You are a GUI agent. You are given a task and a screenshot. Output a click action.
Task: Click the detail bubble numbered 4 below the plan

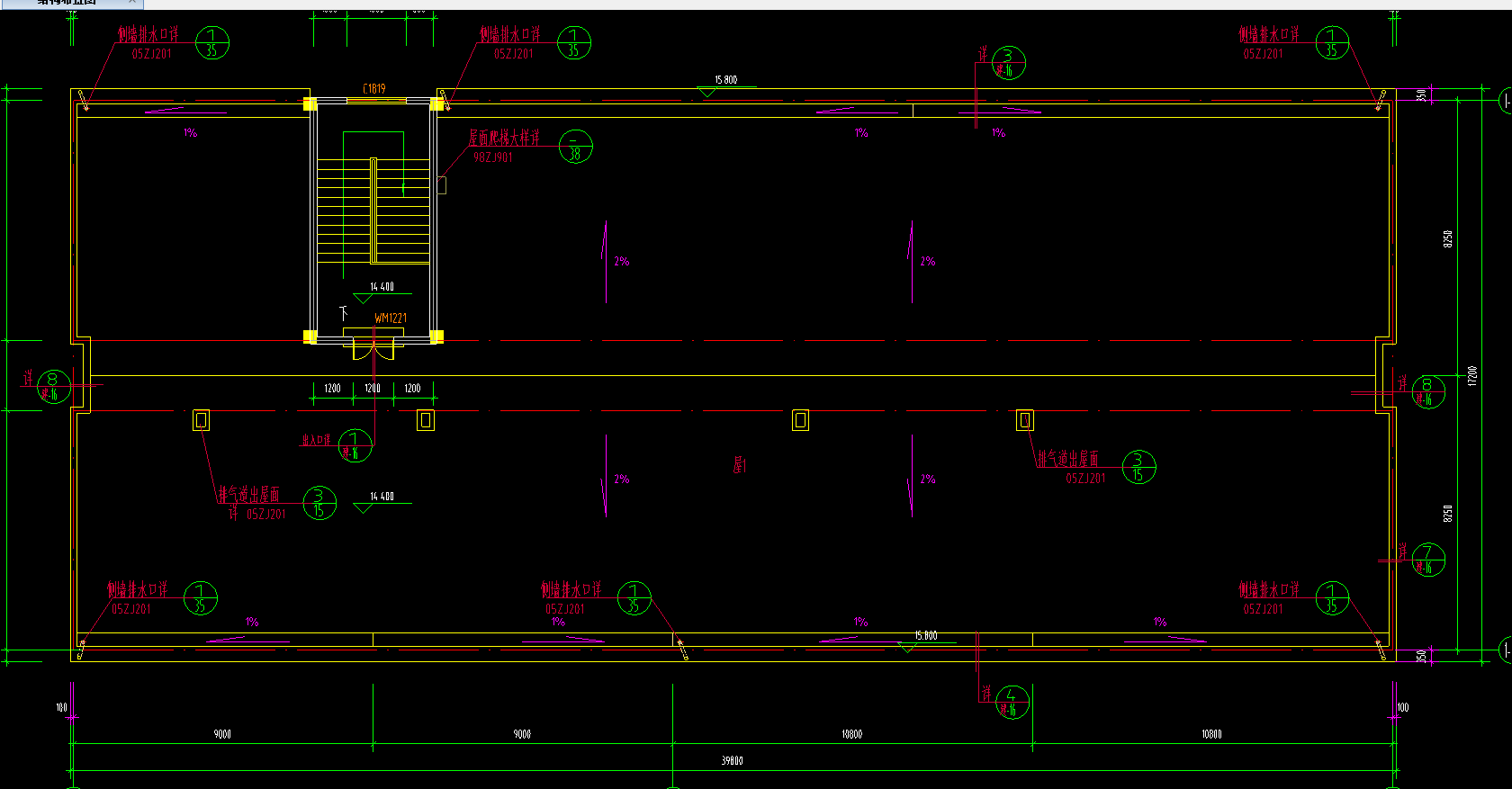point(1012,702)
